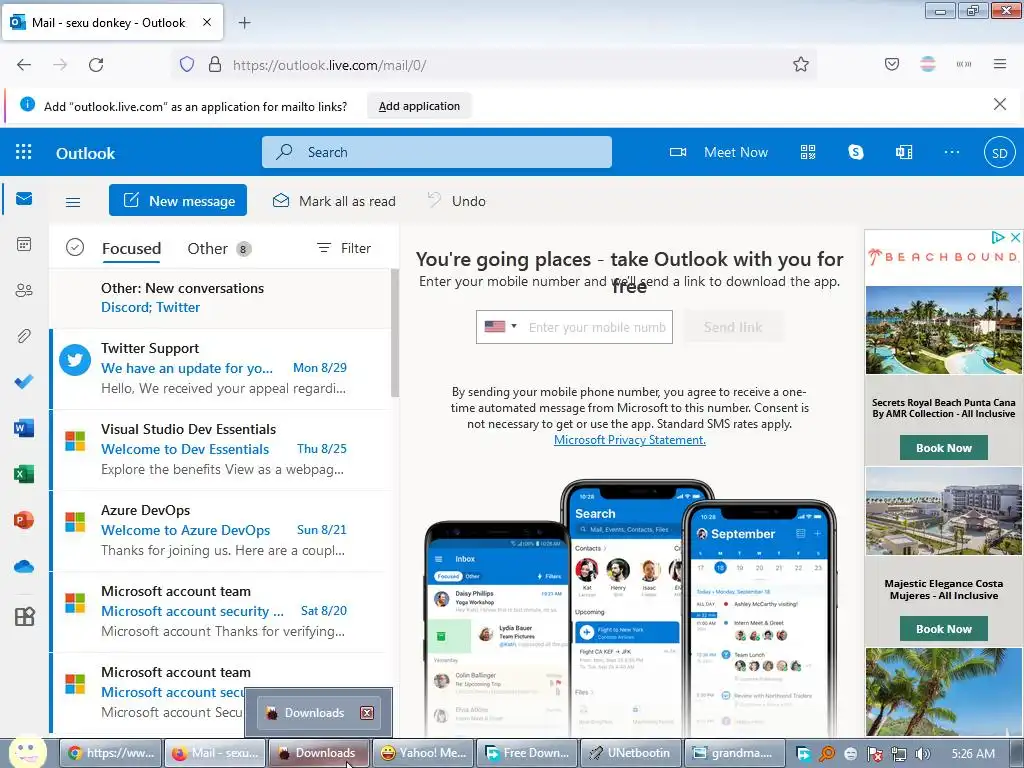Open the Downloads taskbar button
This screenshot has height=768, width=1024.
[319, 753]
